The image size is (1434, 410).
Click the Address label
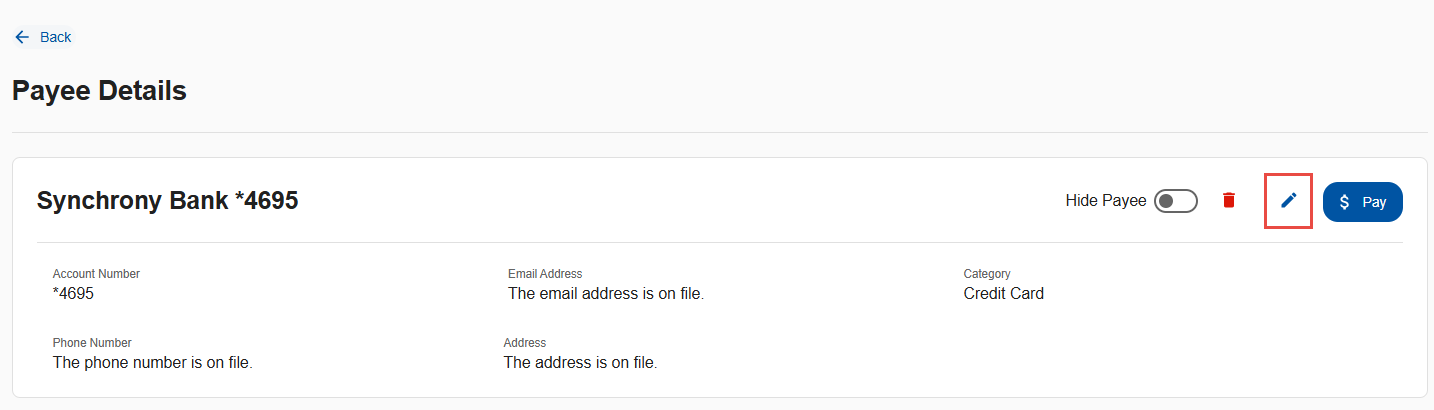(x=525, y=343)
